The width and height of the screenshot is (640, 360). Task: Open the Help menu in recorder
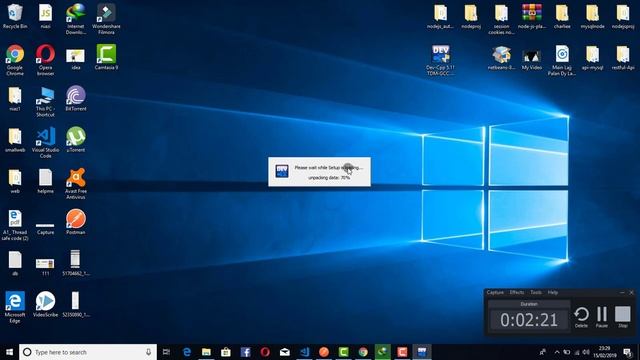pyautogui.click(x=553, y=292)
